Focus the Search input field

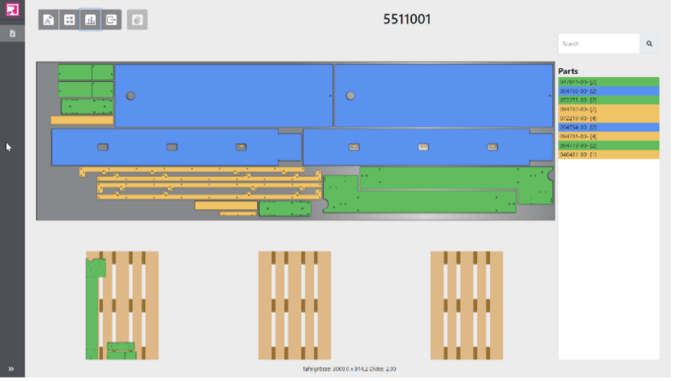pyautogui.click(x=599, y=43)
